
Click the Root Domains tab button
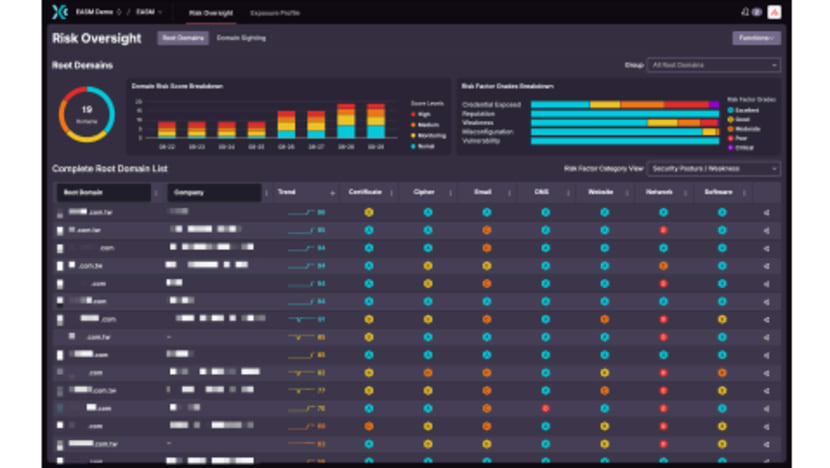[183, 38]
